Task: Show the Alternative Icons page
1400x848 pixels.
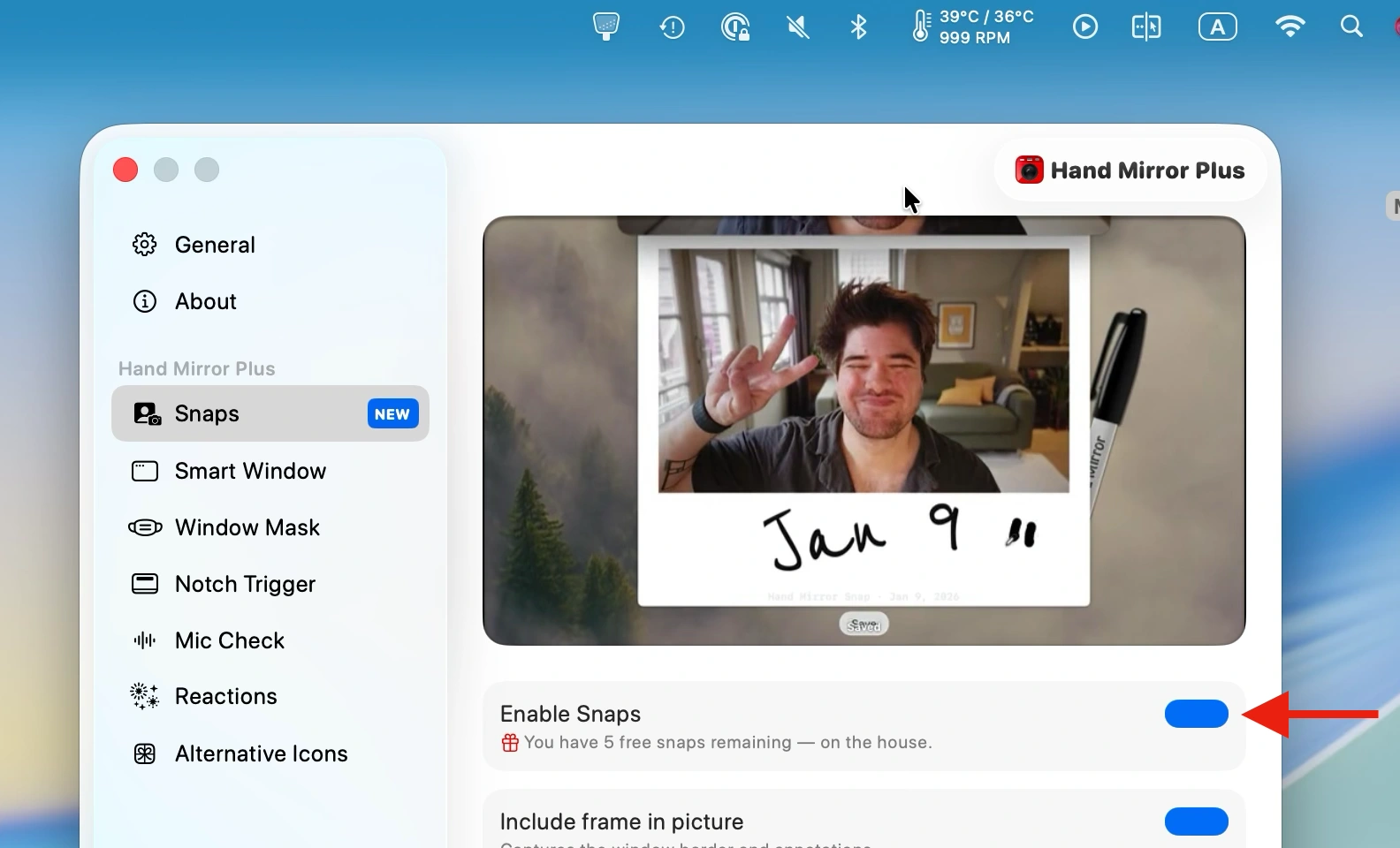Action: tap(261, 753)
